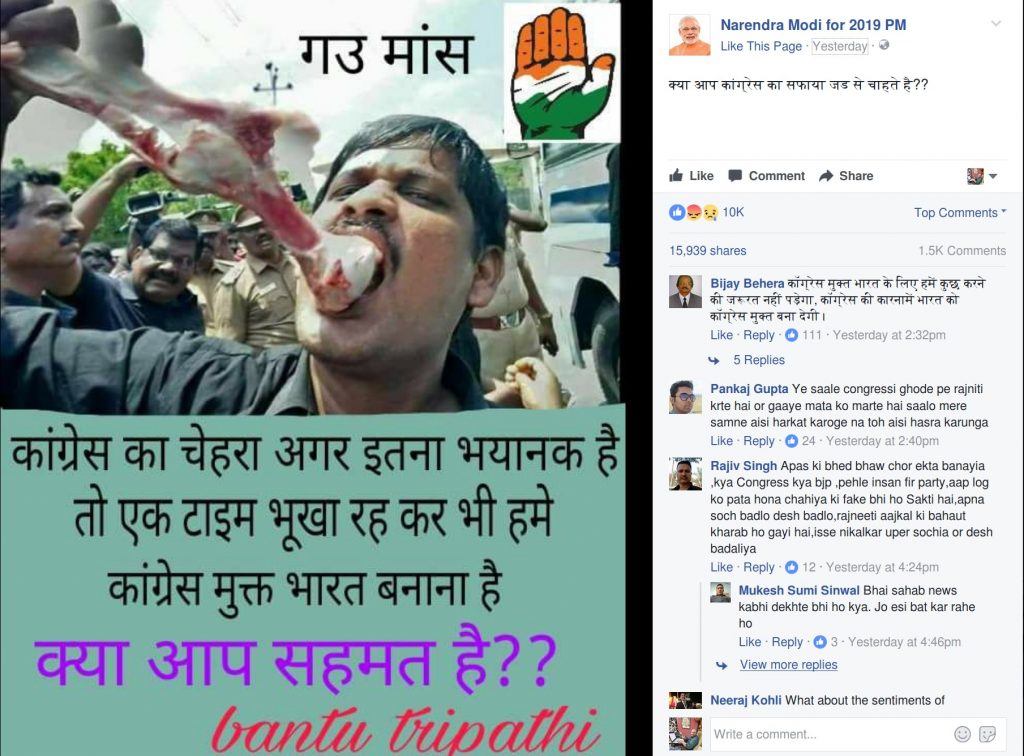
Task: Click Like This Page link
Action: point(761,46)
